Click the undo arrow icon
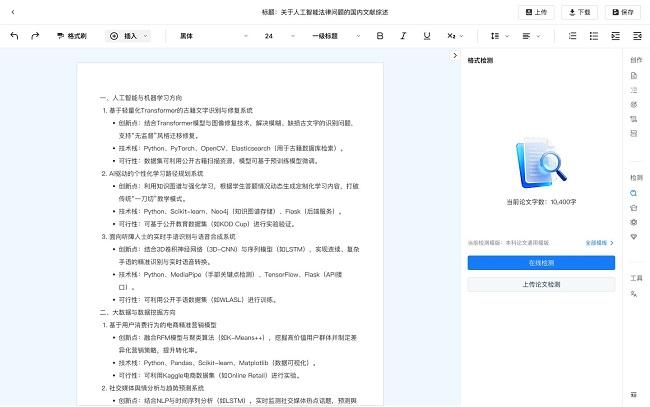 14,35
